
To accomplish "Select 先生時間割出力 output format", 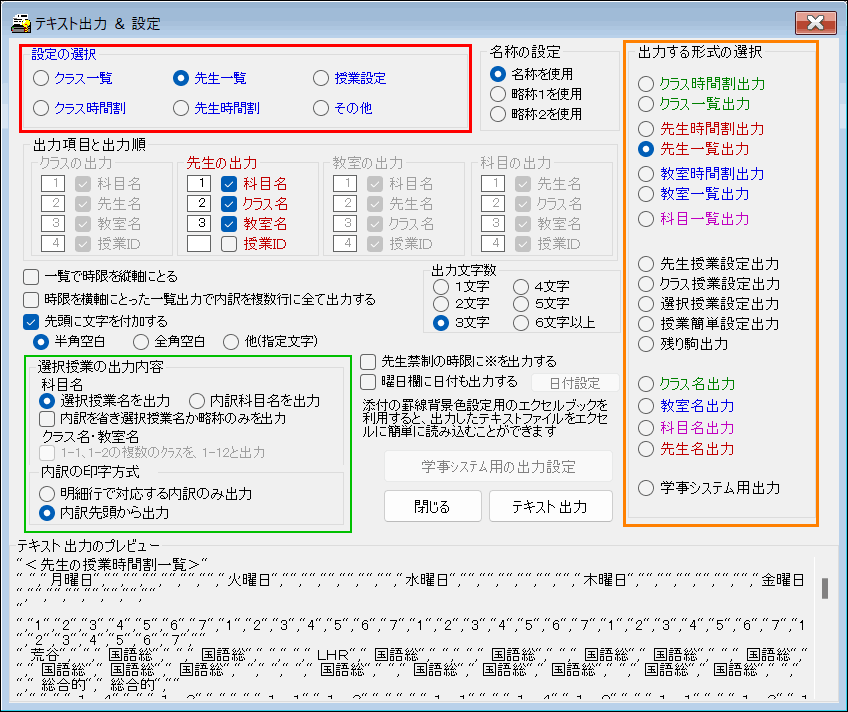I will click(646, 129).
